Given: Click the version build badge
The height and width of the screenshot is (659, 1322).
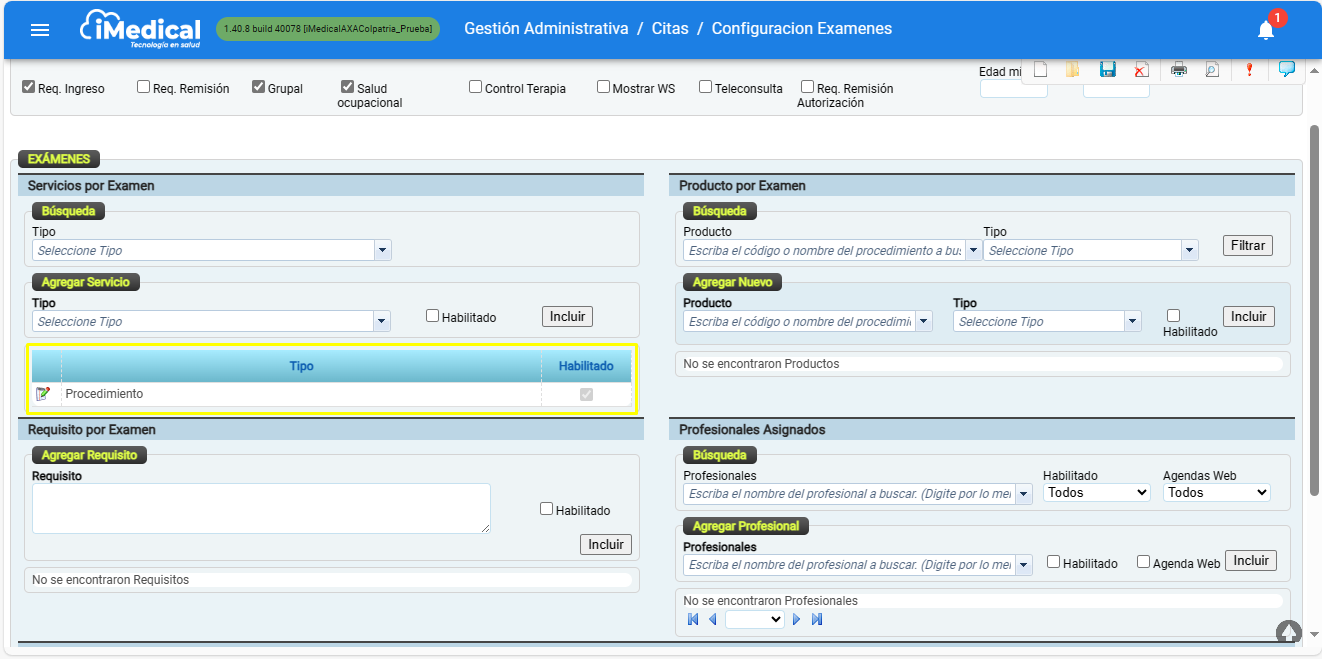Looking at the screenshot, I should (x=328, y=29).
